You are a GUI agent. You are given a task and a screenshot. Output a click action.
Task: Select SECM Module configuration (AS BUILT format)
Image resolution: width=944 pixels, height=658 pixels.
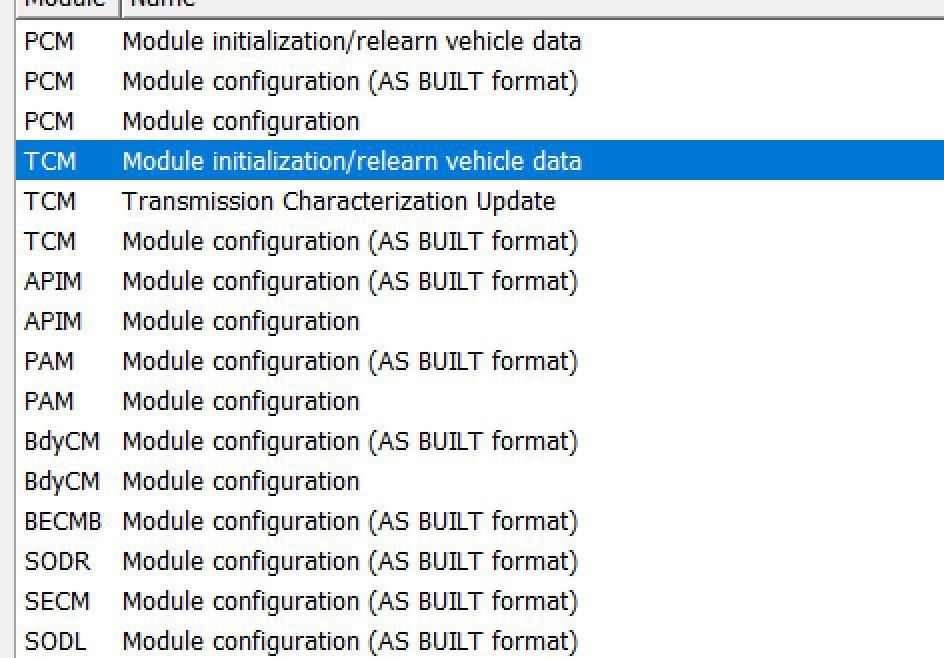pos(300,601)
